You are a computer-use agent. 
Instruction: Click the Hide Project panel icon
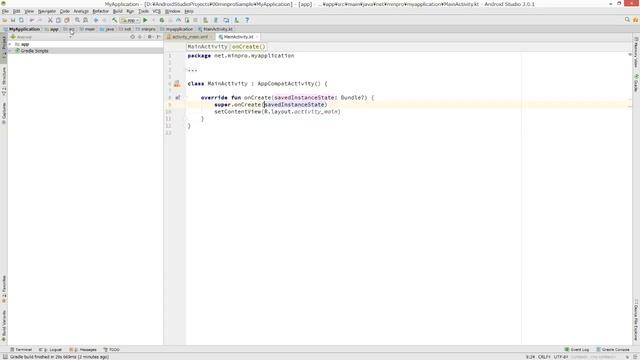(158, 37)
